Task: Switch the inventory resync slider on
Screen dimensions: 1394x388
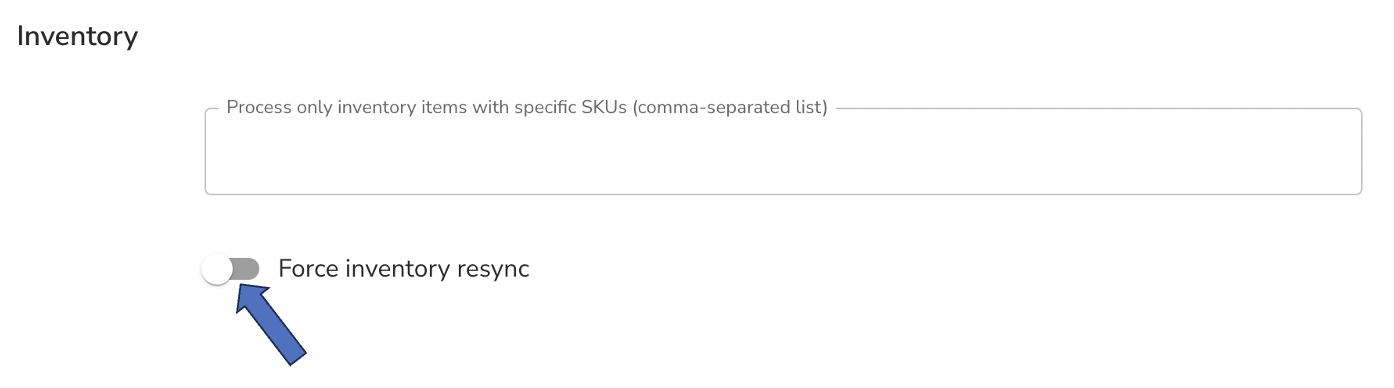Action: point(230,269)
